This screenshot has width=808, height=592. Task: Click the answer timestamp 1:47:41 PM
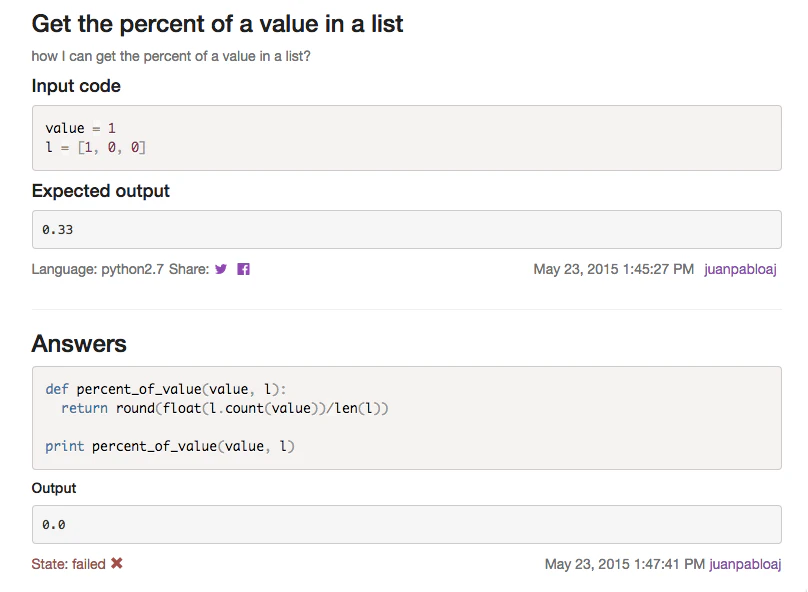pos(624,564)
